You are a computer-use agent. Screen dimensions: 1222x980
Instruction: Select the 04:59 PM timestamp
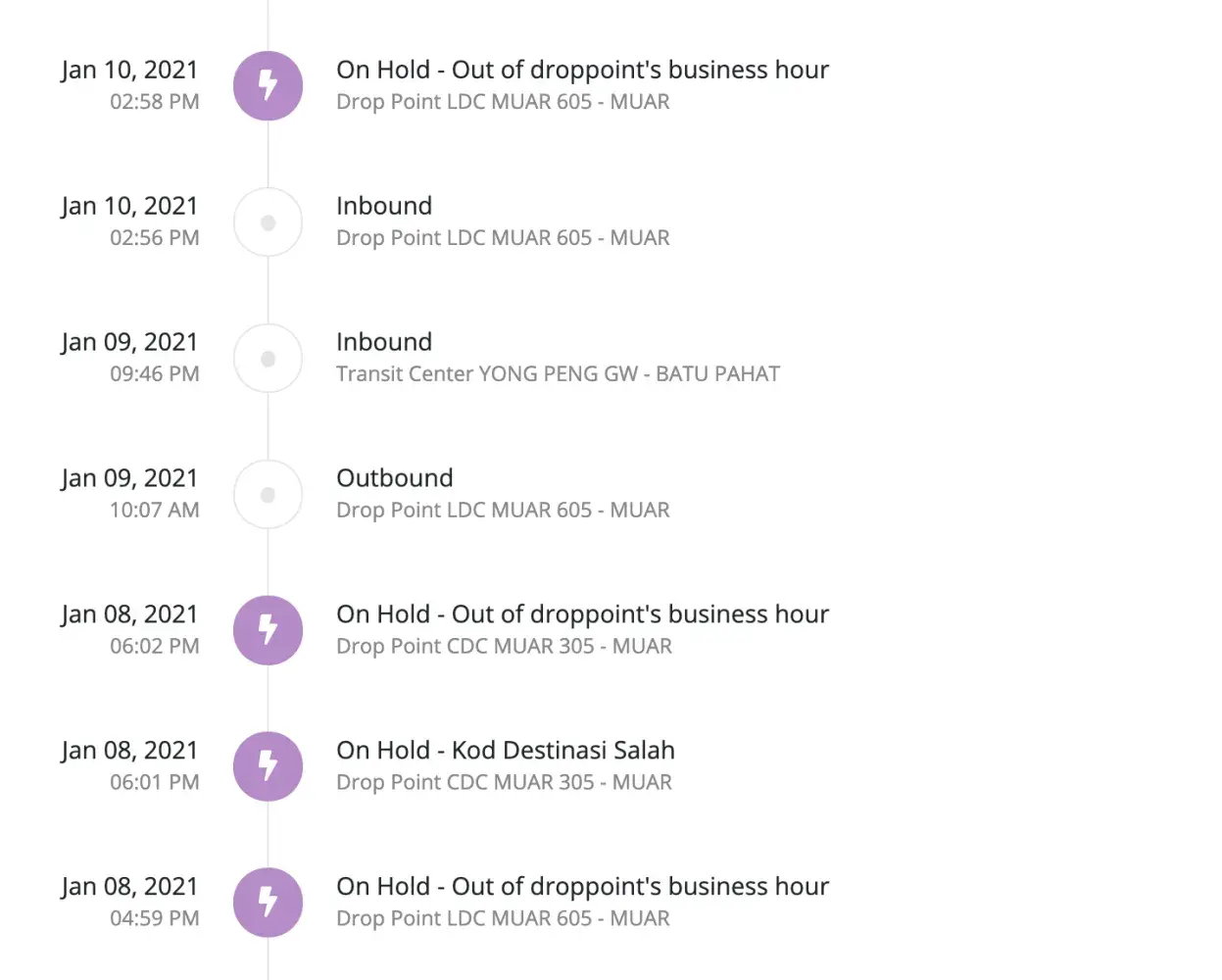pos(154,919)
